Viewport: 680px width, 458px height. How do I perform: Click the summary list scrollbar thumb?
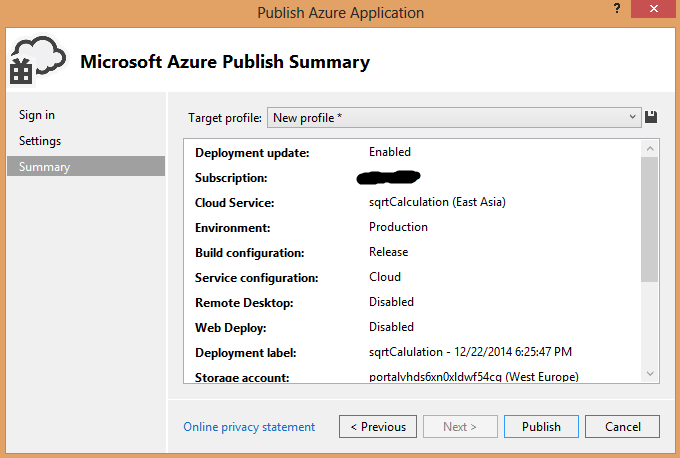click(x=650, y=218)
